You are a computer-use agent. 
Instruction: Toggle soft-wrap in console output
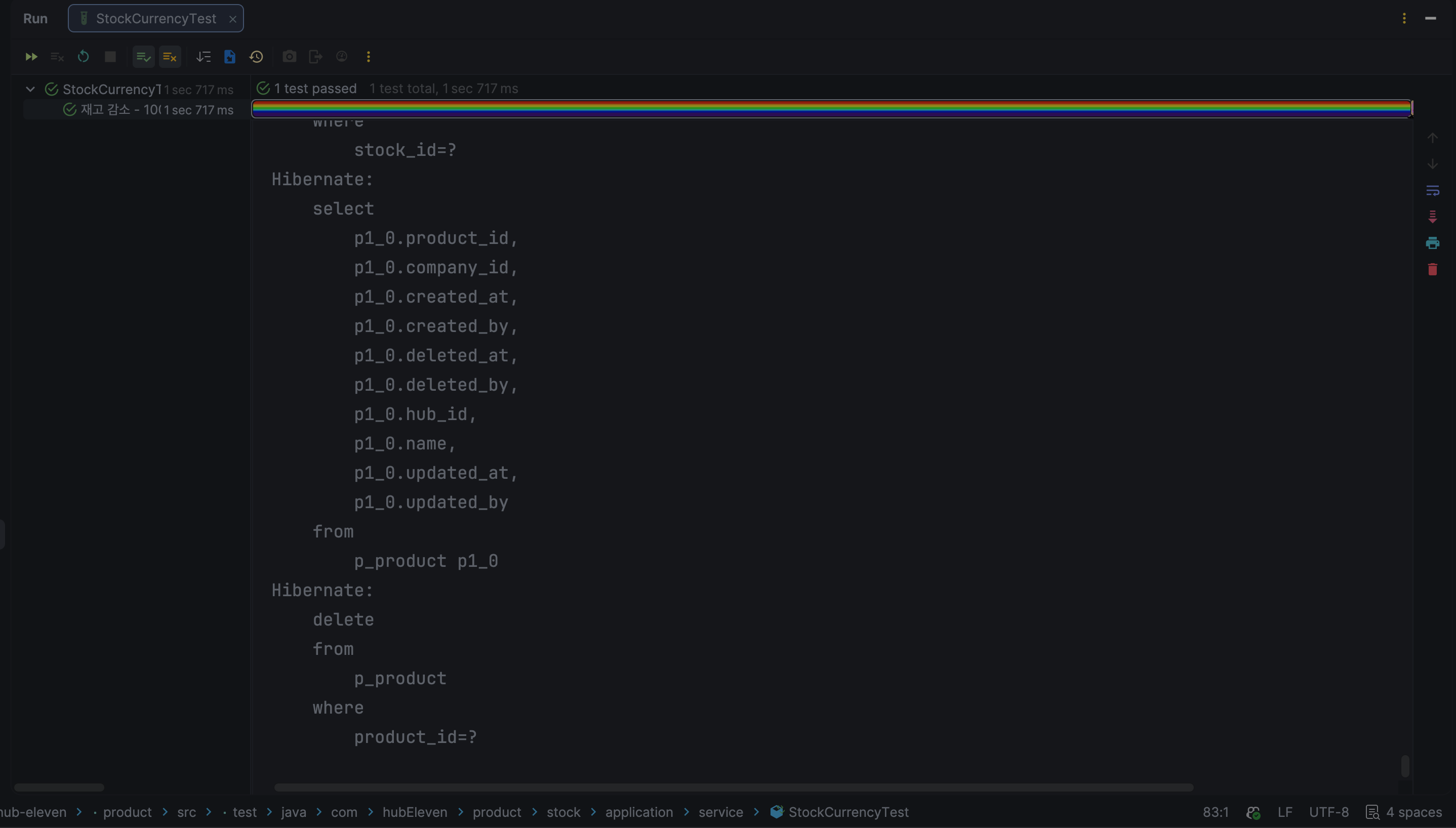(1432, 190)
